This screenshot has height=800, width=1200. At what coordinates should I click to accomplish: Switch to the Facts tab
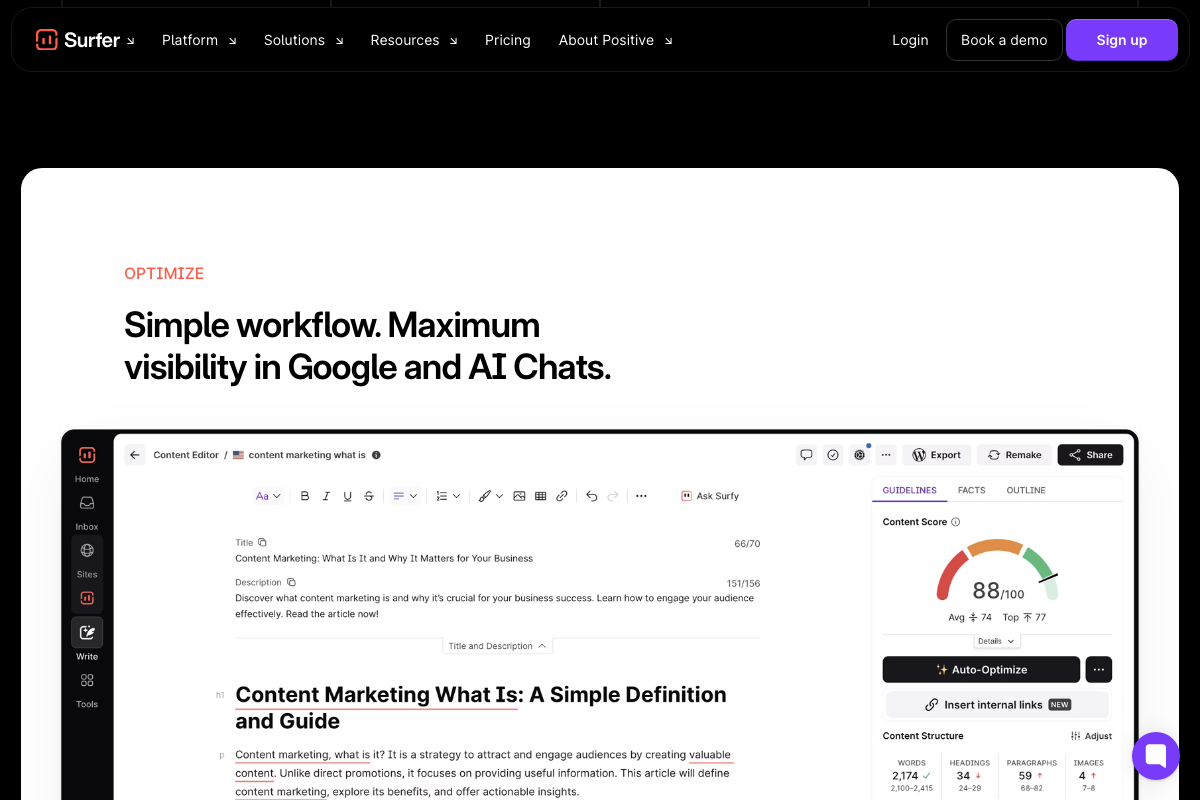tap(971, 490)
